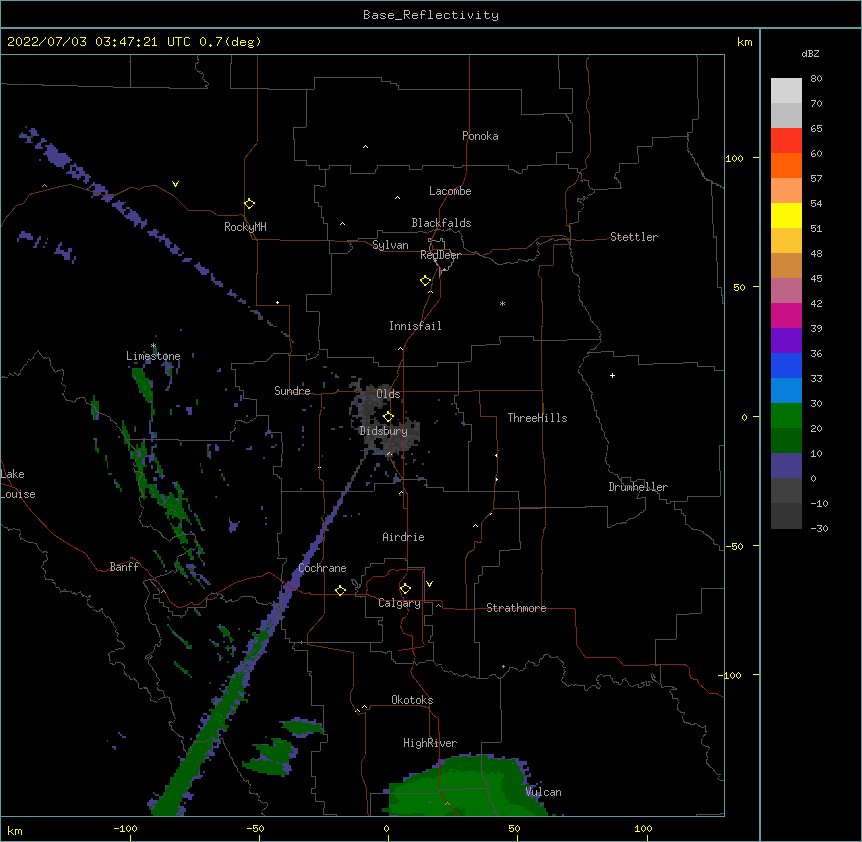Click the dBZ legend heading

810,53
